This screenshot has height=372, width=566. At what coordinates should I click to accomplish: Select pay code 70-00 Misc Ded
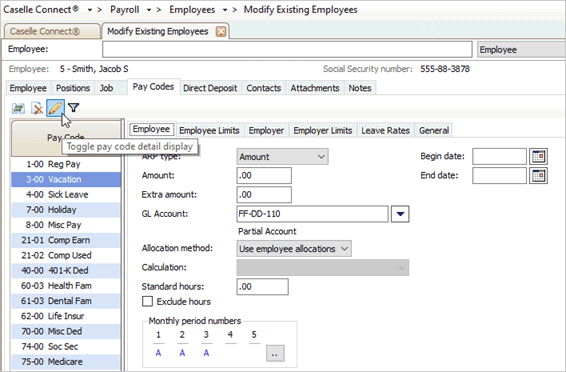(x=66, y=331)
